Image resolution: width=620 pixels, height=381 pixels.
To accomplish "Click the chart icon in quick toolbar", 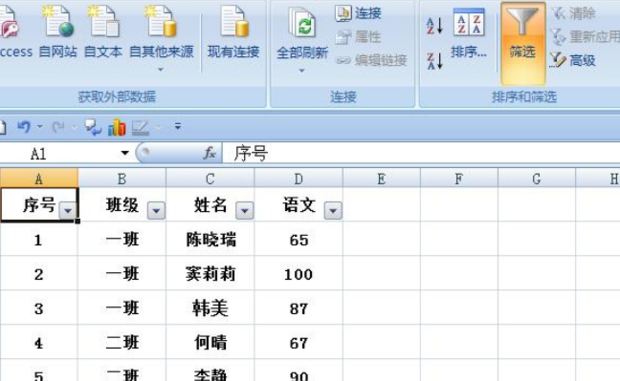I will pyautogui.click(x=117, y=127).
